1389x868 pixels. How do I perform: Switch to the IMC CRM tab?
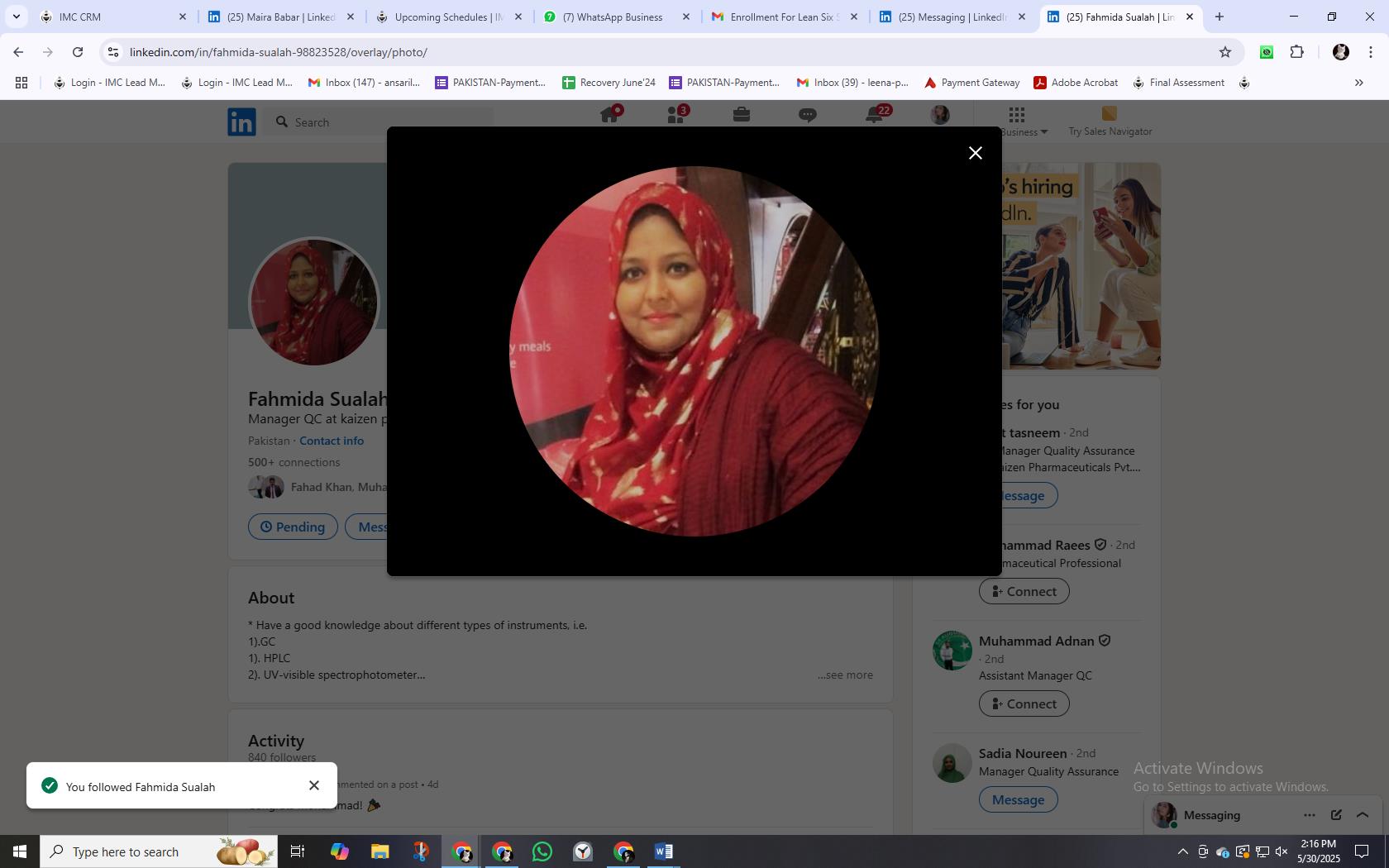tap(113, 17)
